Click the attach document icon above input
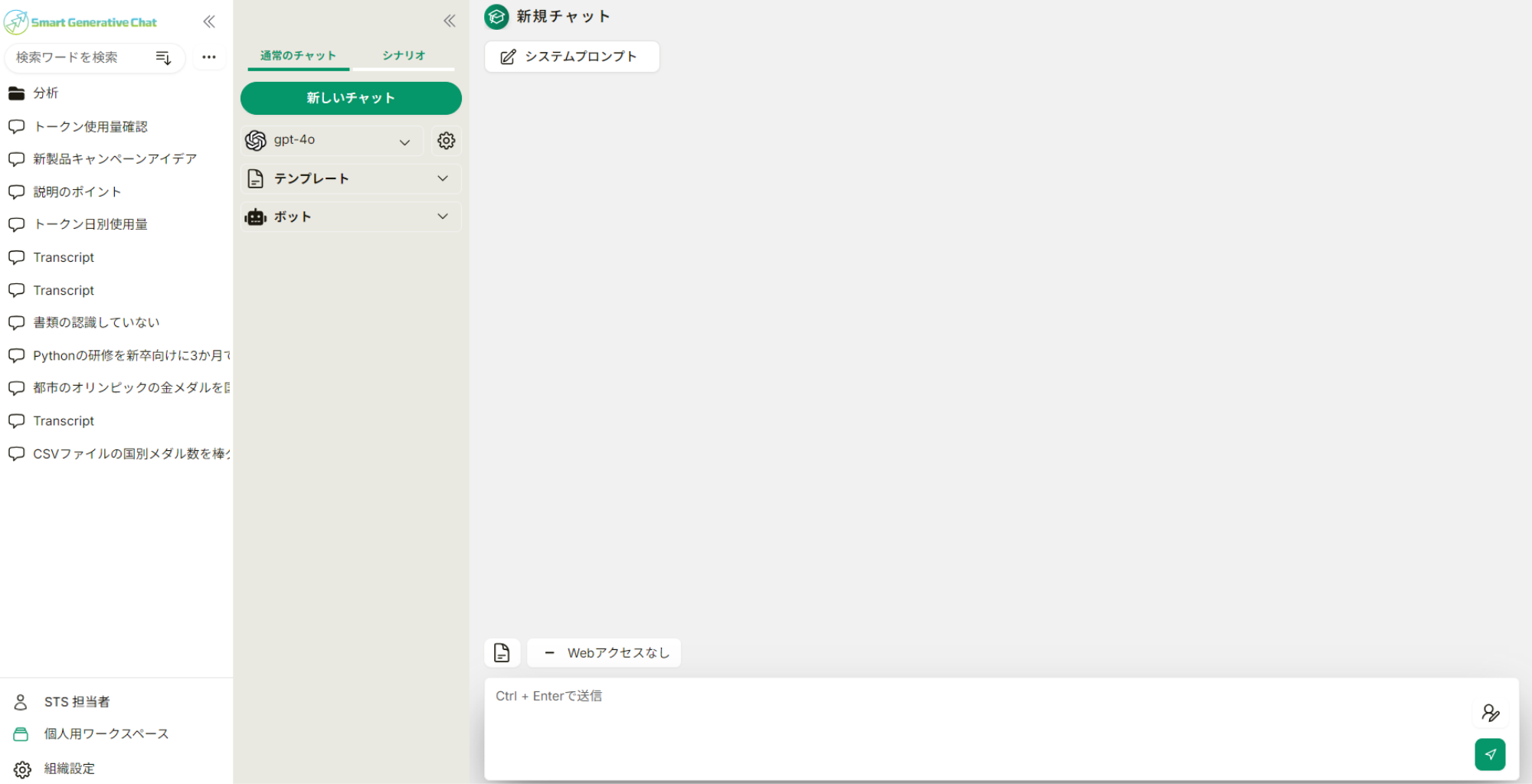 pos(502,652)
